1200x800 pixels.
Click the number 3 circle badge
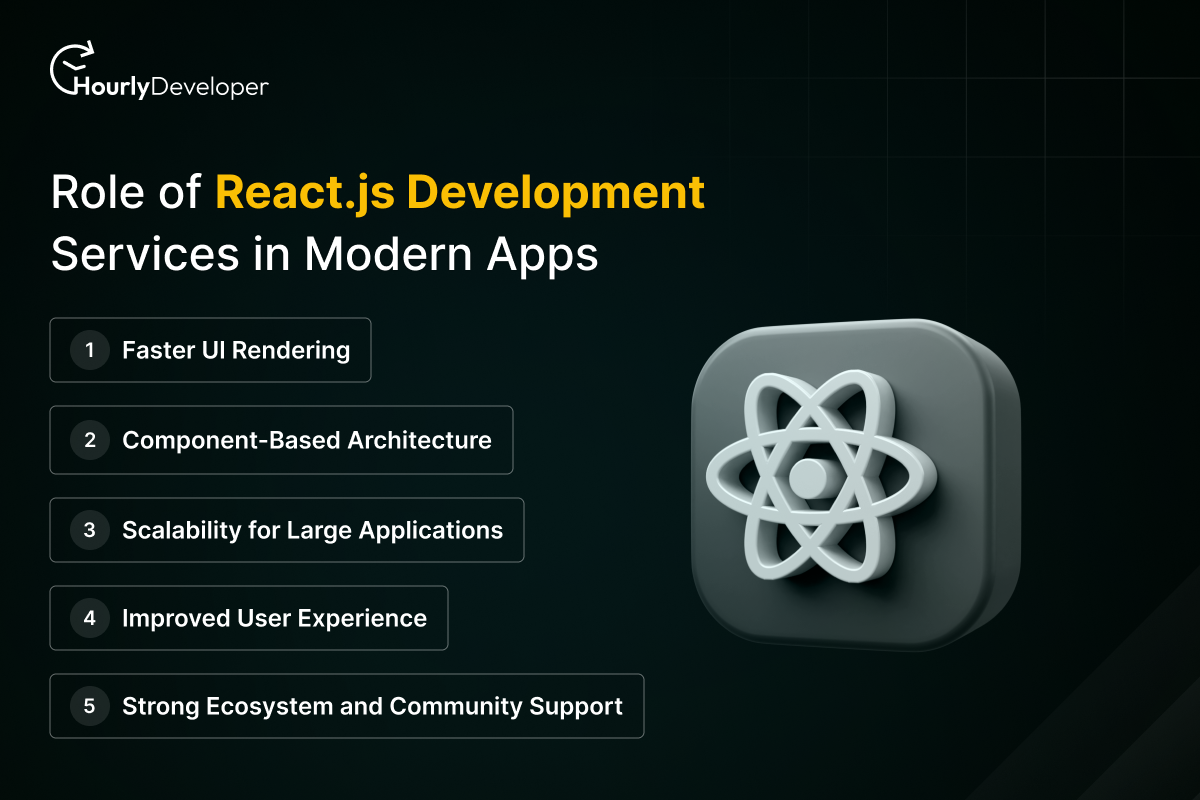click(89, 530)
